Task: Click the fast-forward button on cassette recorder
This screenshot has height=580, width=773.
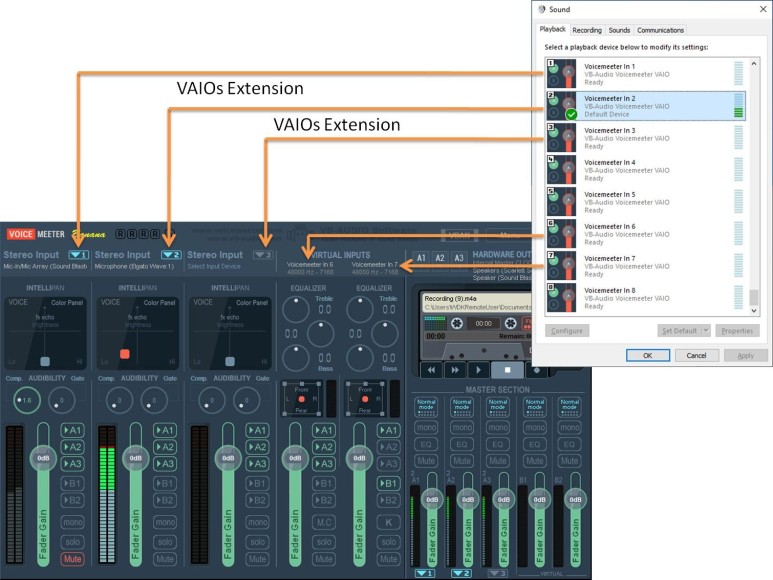Action: (455, 370)
